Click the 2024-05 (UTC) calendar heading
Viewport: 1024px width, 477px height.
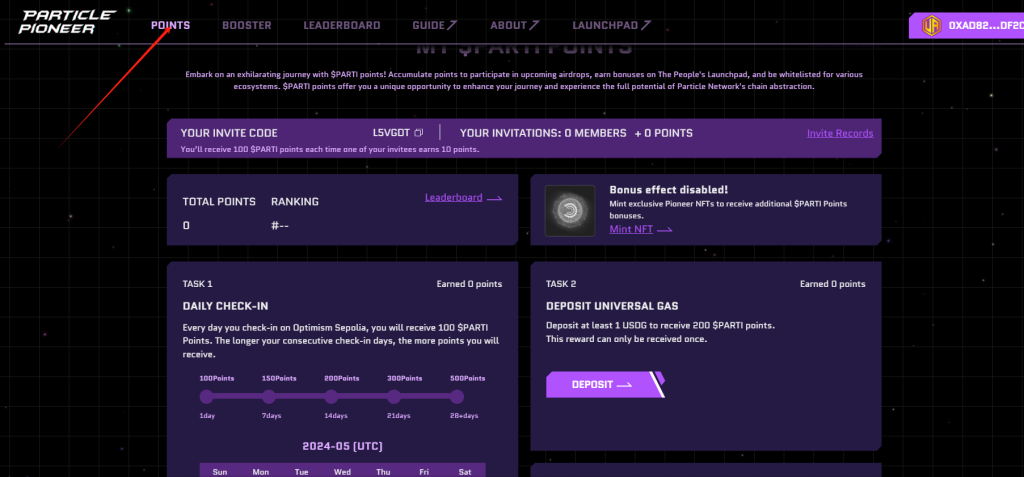click(342, 447)
